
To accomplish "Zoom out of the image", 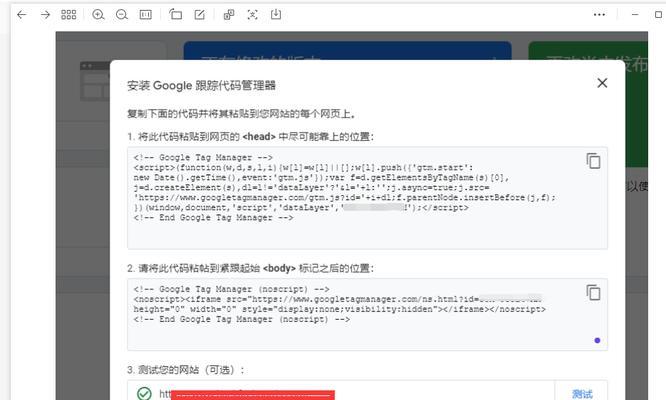I will 122,15.
